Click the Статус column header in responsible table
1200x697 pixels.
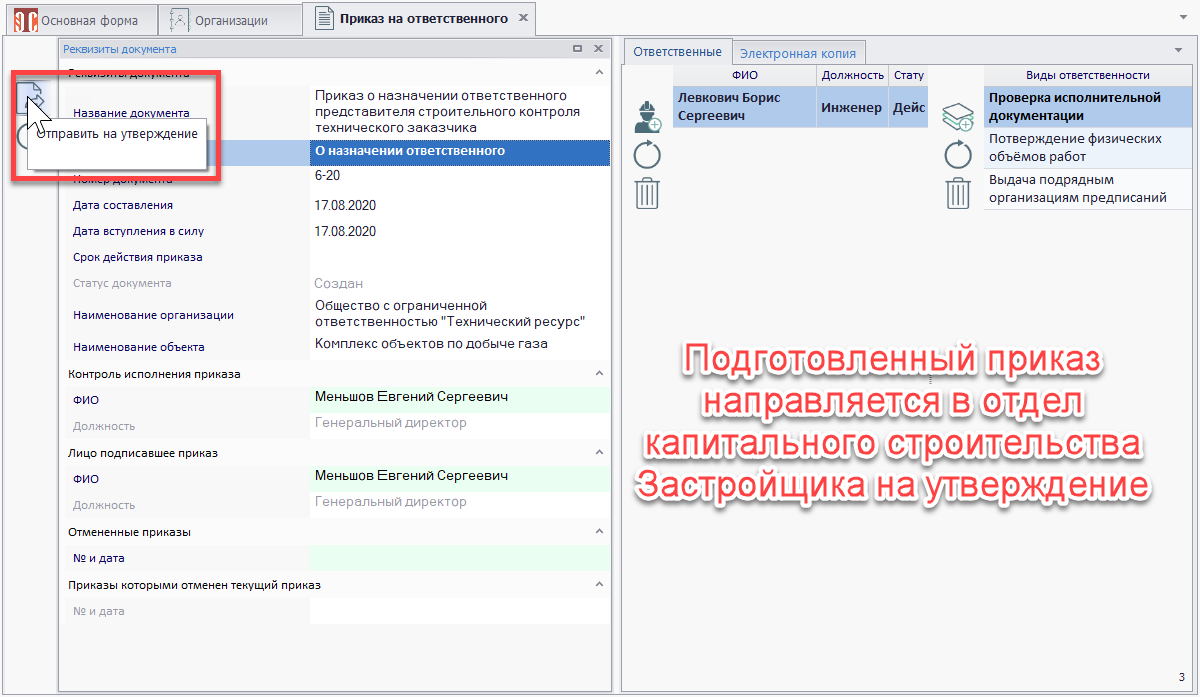[909, 75]
